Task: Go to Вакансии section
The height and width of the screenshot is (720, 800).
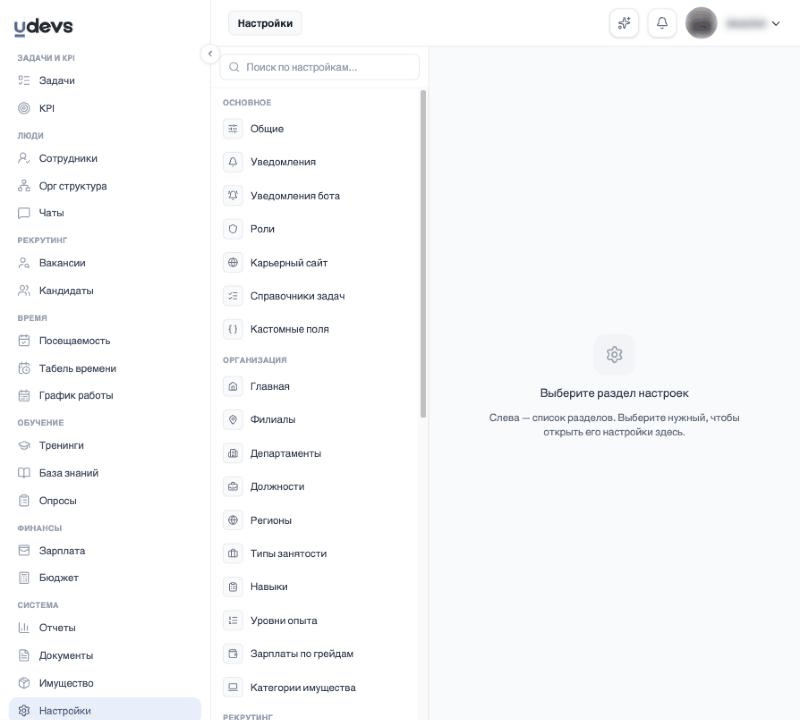Action: (105, 263)
